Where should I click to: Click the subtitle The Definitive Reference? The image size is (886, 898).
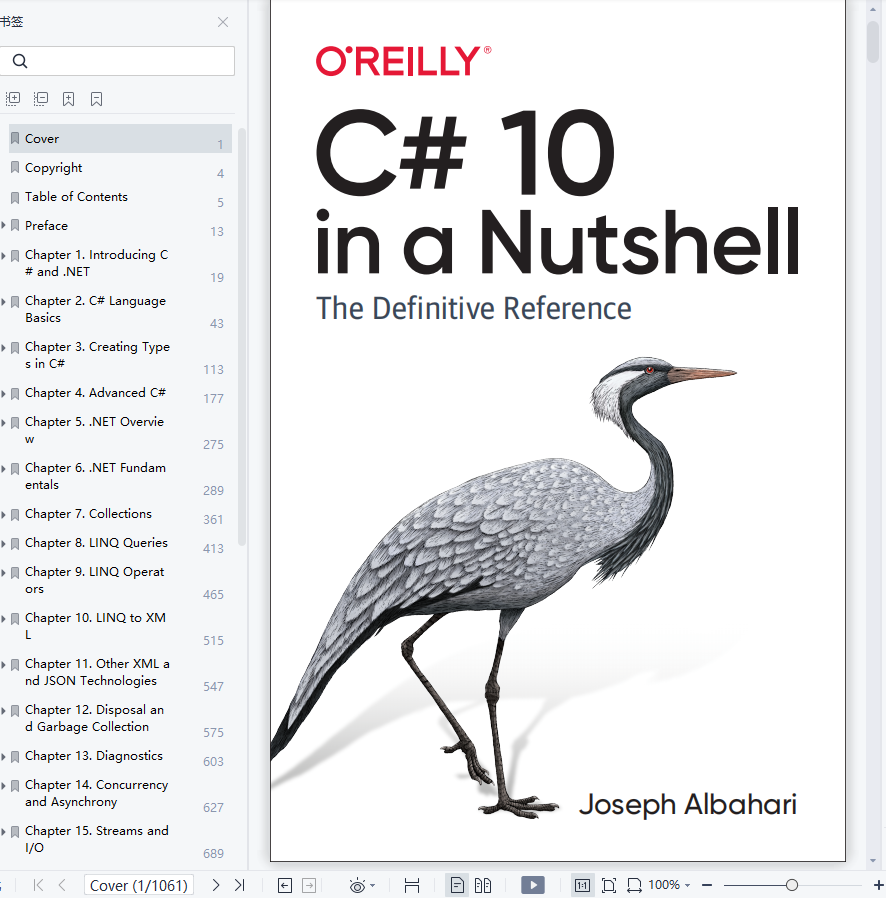pyautogui.click(x=474, y=309)
